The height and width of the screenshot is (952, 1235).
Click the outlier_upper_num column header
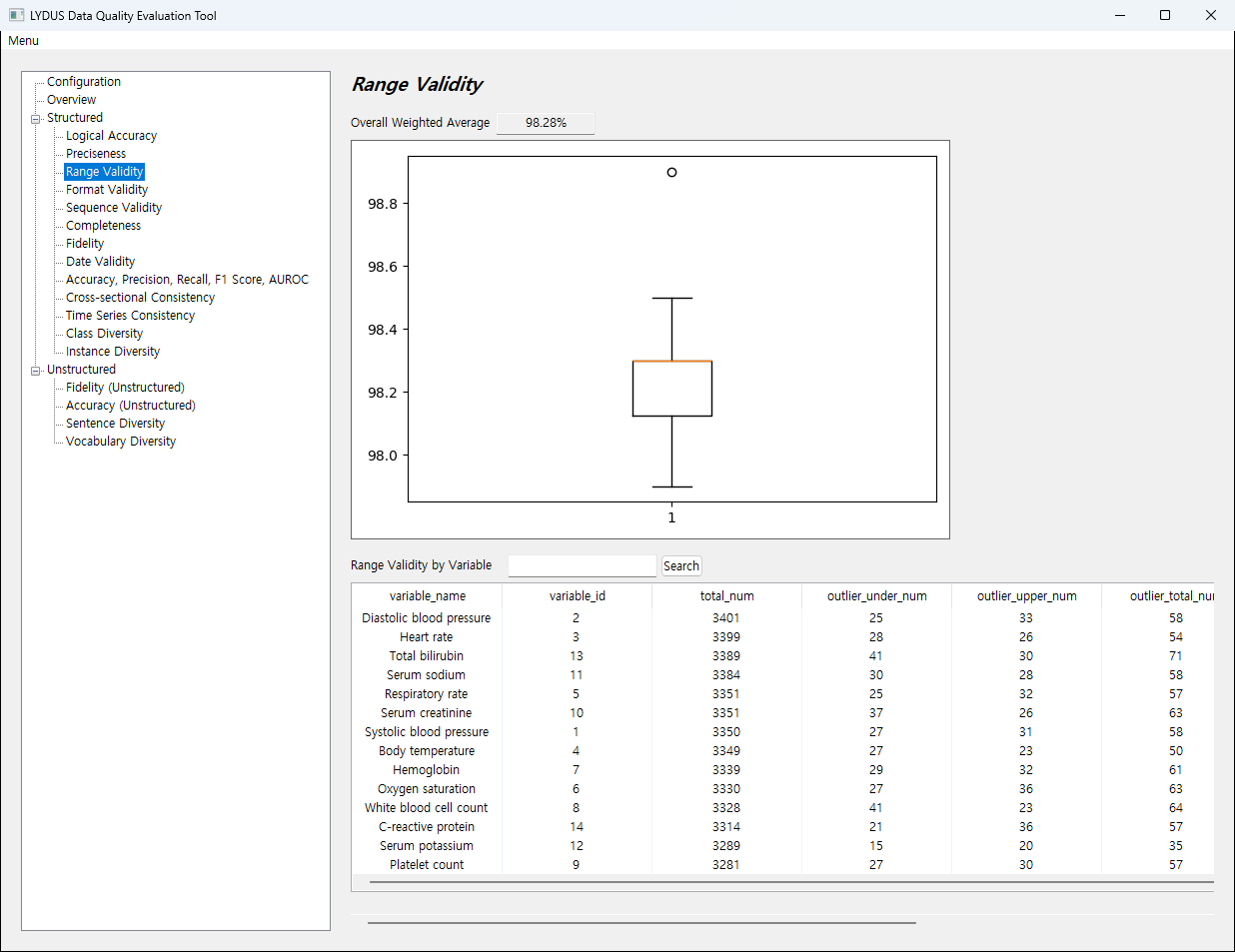(x=1027, y=596)
